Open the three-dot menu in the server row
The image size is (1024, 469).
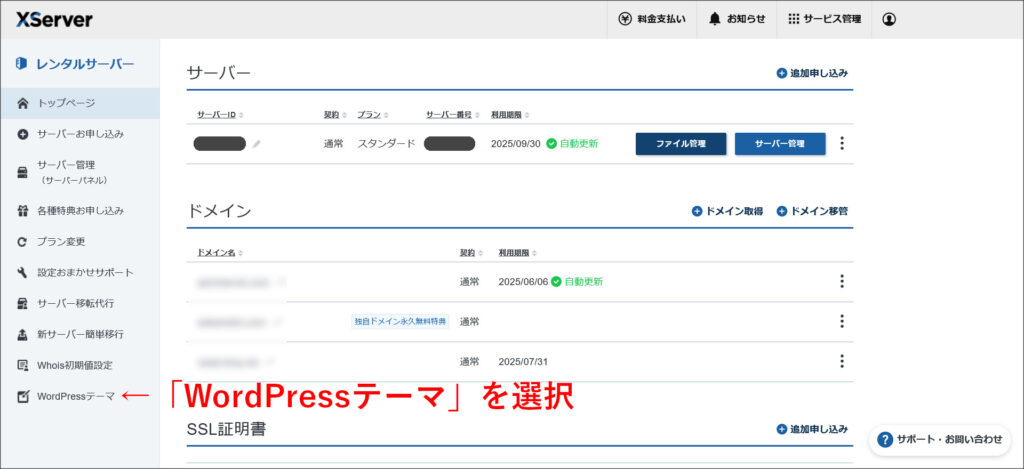click(x=842, y=143)
